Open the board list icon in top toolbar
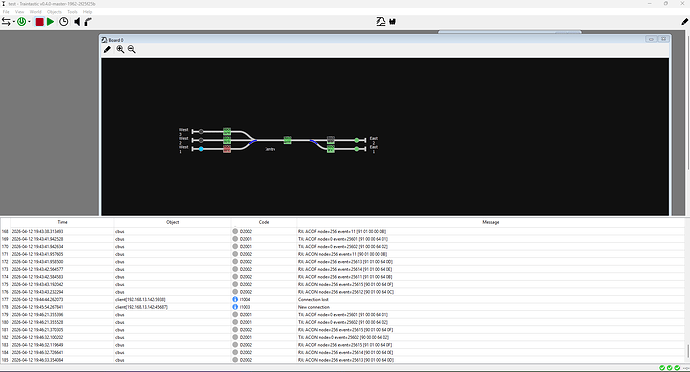This screenshot has height=372, width=690. tap(381, 22)
